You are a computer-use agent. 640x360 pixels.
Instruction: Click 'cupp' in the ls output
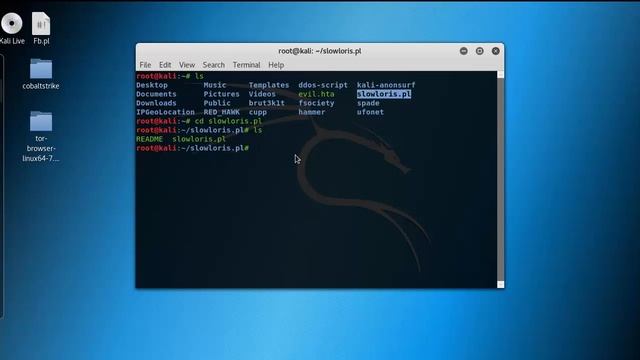258,112
